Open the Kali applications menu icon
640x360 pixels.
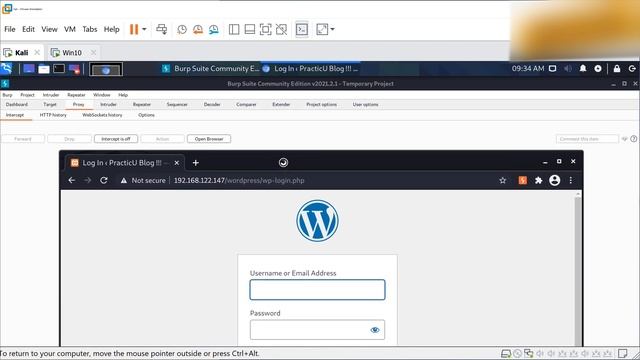[7, 69]
